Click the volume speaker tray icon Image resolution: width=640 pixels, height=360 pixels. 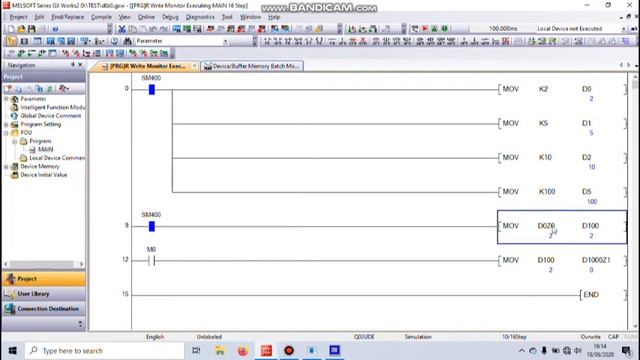click(x=578, y=351)
